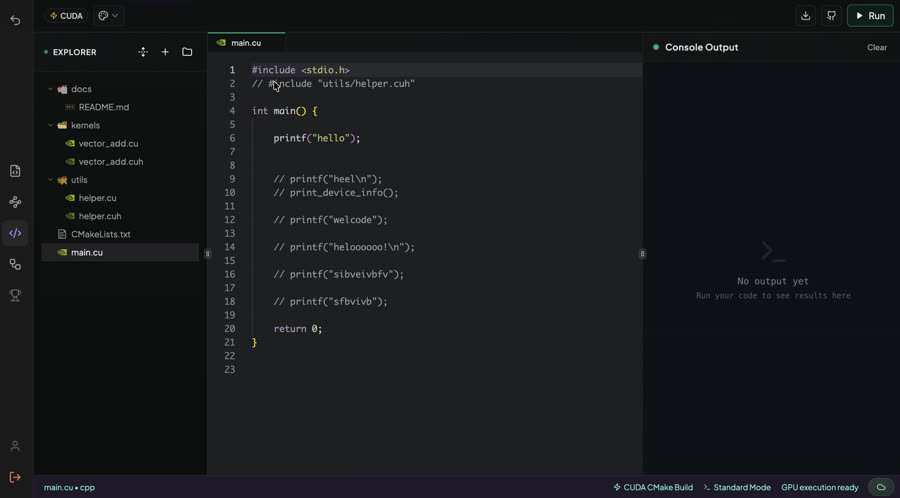Collapse the docs folder
The height and width of the screenshot is (498, 900).
(x=51, y=89)
